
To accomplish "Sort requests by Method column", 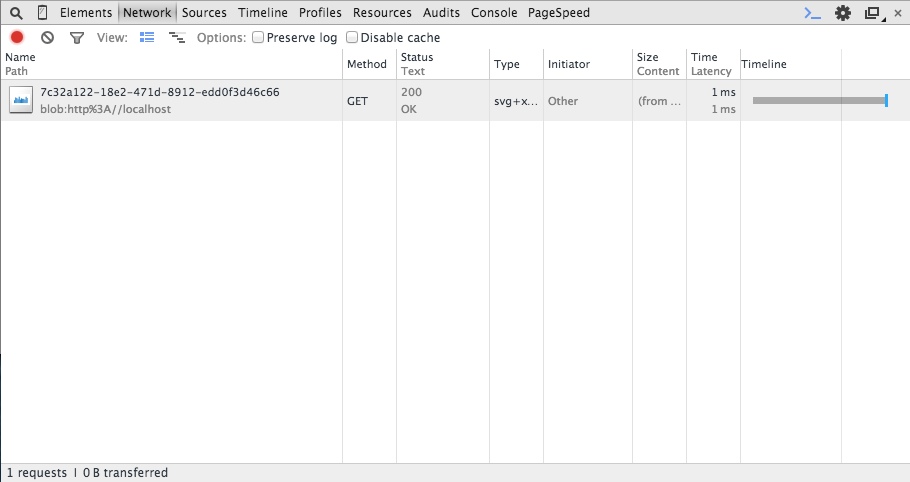I will [366, 64].
